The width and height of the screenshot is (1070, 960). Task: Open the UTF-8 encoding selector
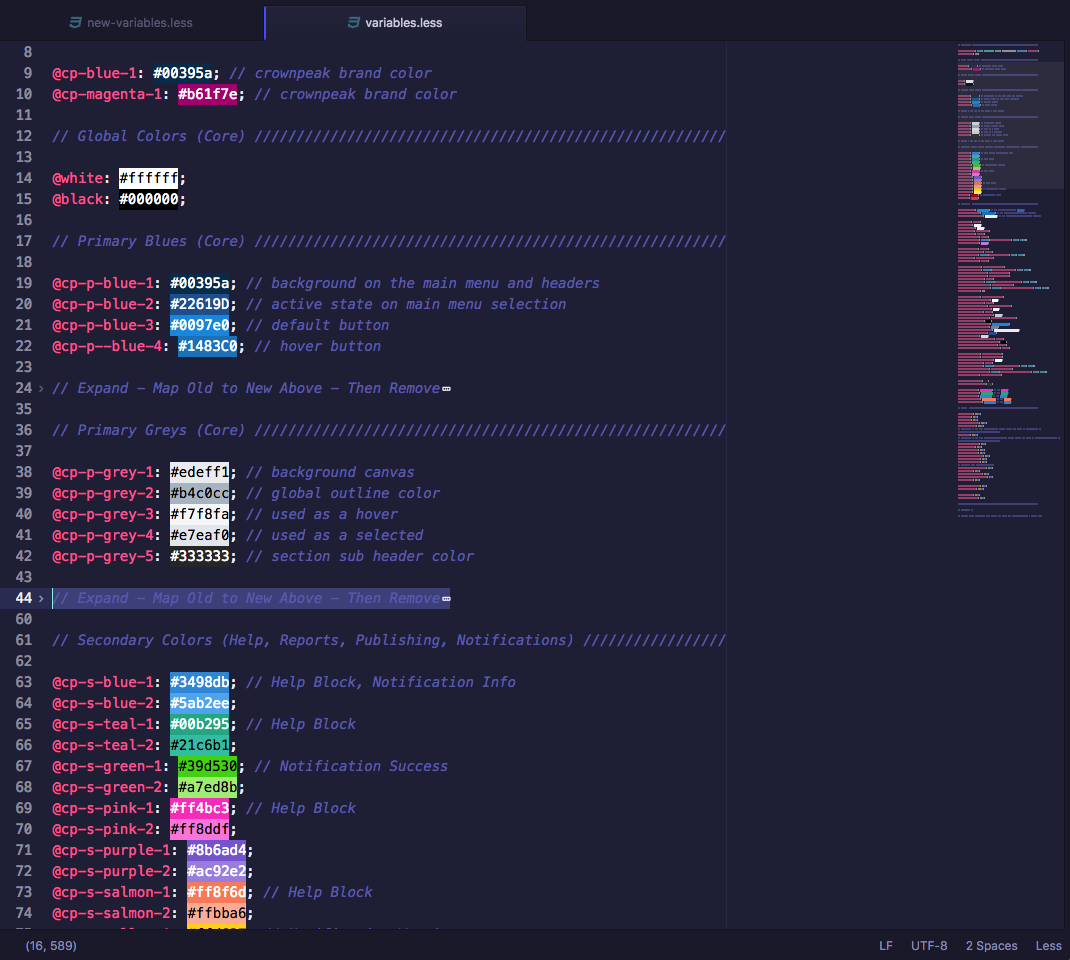click(x=929, y=946)
